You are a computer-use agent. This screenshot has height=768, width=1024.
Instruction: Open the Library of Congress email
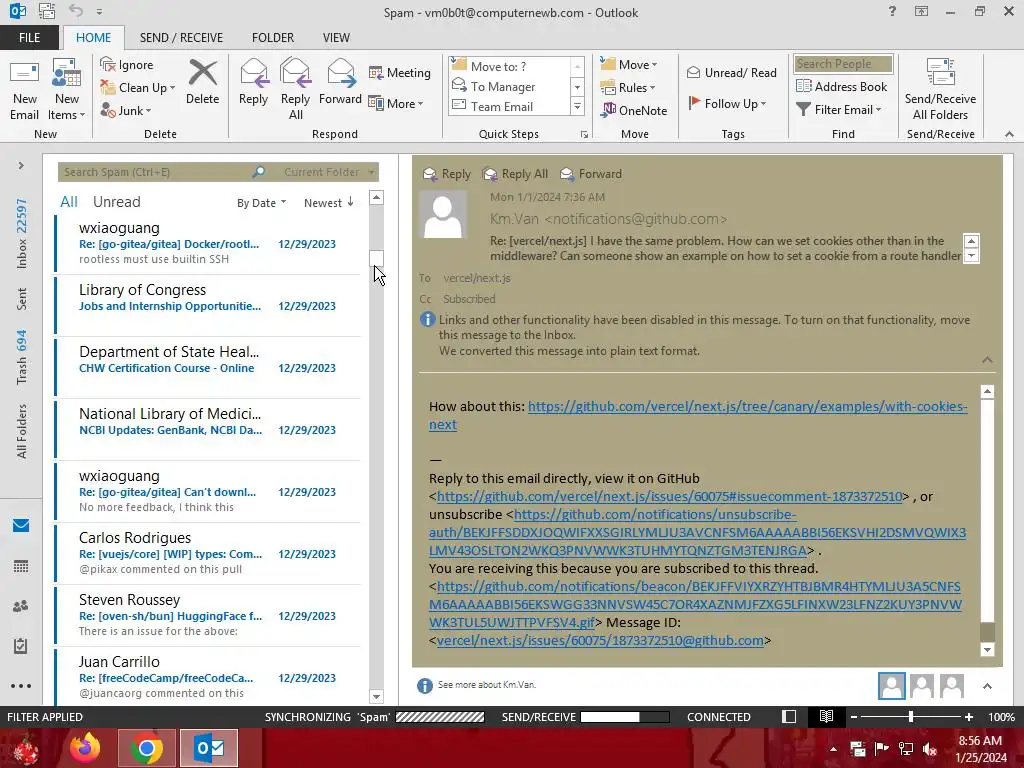(208, 305)
